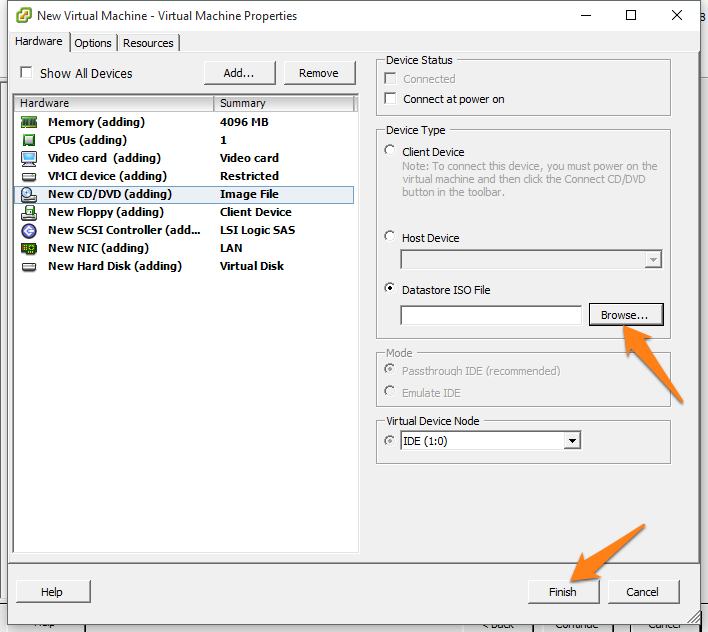The height and width of the screenshot is (632, 708).
Task: Toggle Connect at power on checkbox
Action: point(391,99)
